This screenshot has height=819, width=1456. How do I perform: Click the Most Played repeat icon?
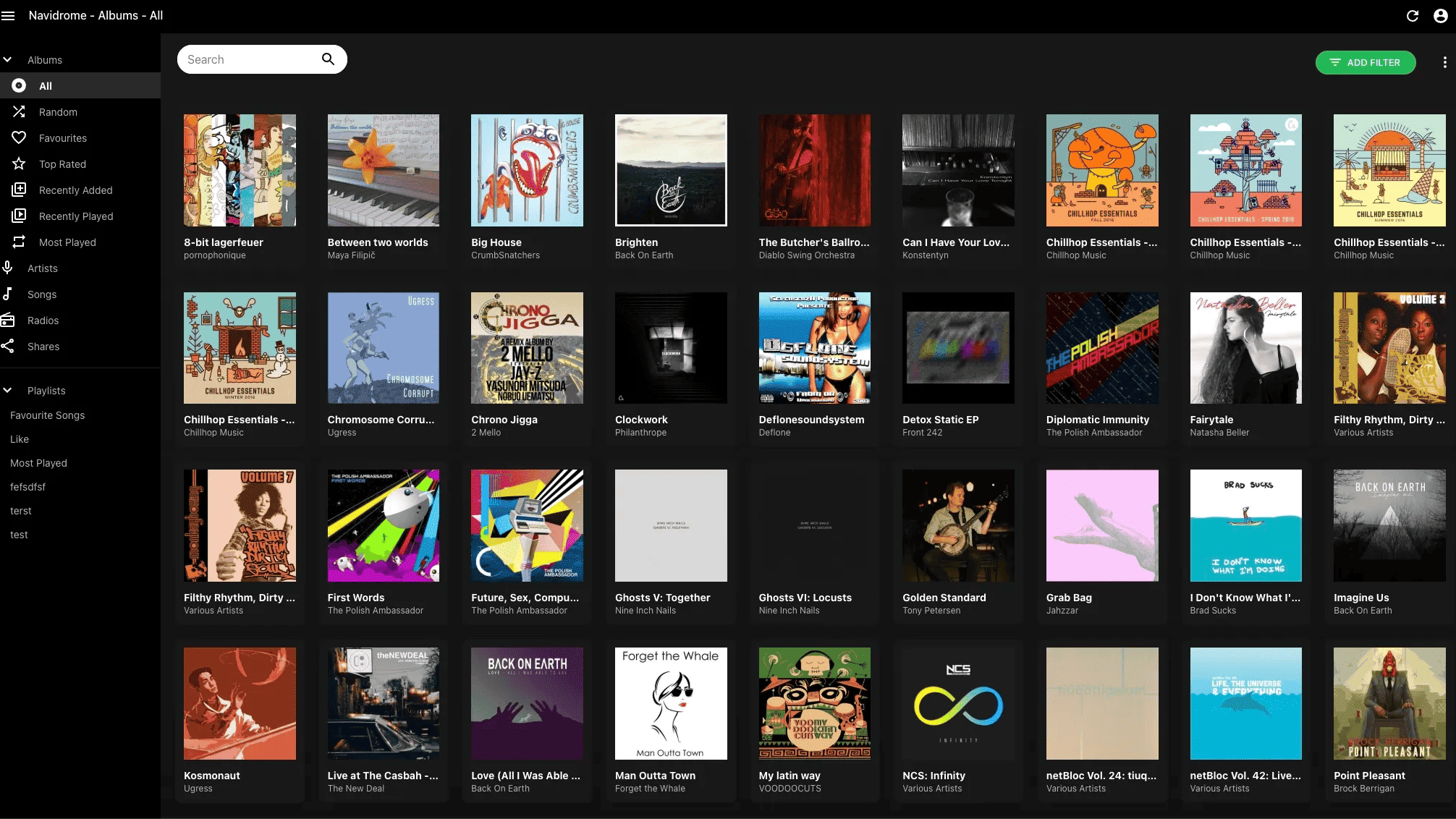tap(19, 242)
